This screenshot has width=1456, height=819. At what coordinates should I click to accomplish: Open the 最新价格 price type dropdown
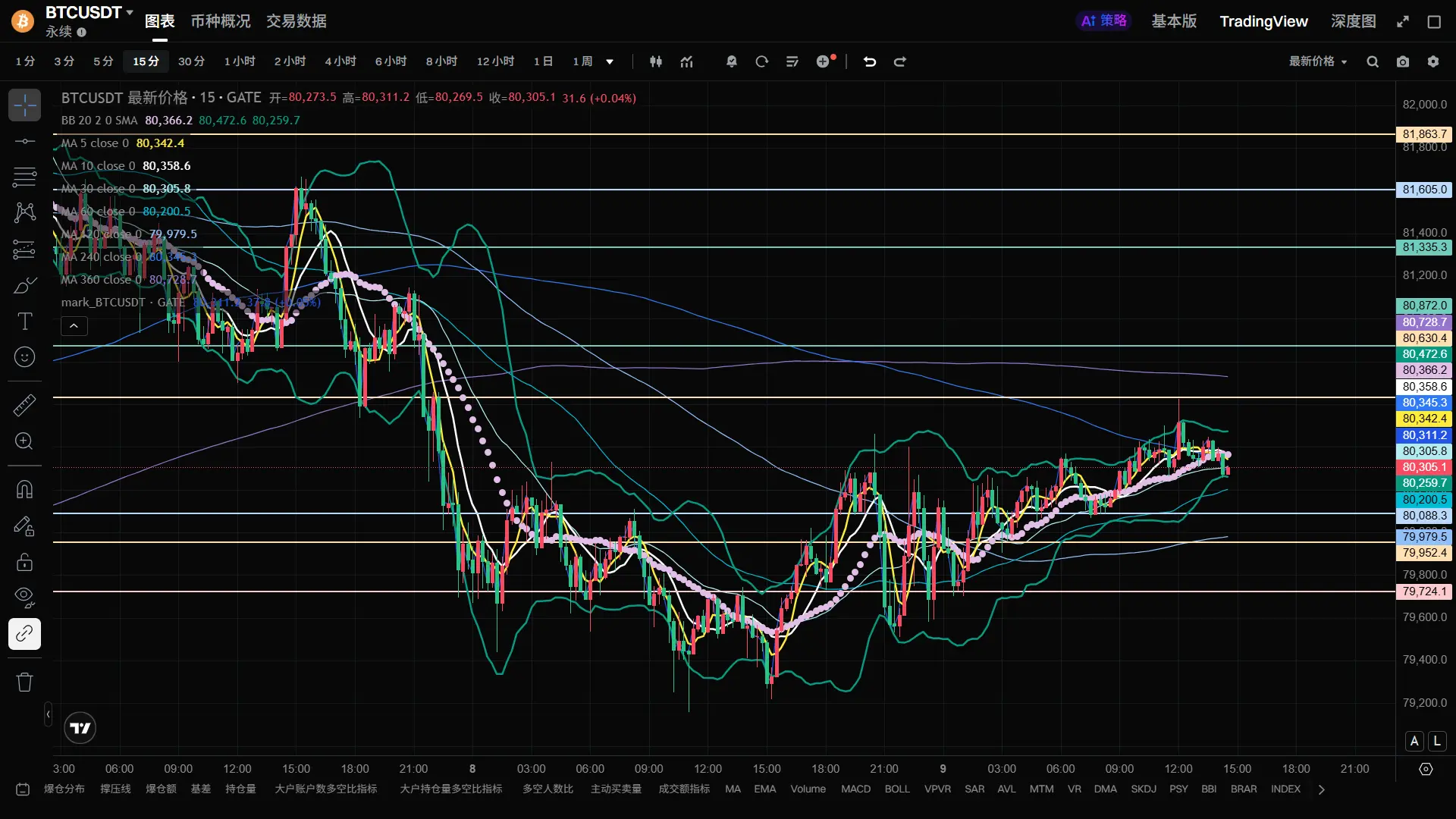coord(1318,61)
